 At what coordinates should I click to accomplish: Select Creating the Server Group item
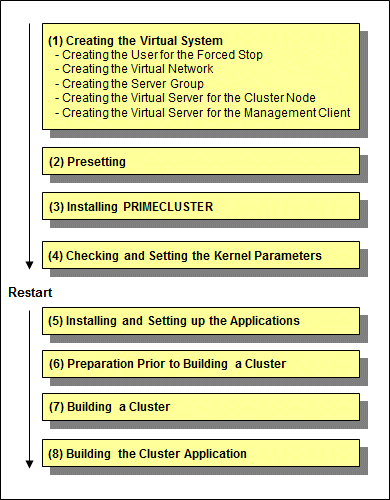click(129, 84)
